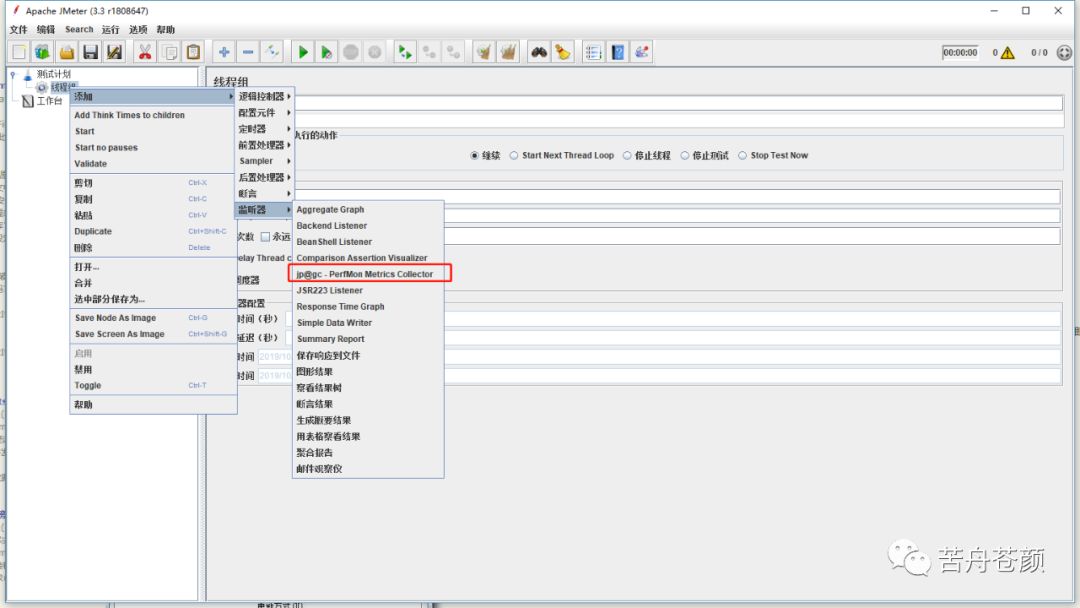Click the Collapse All minus icon
1080x608 pixels.
pos(248,52)
